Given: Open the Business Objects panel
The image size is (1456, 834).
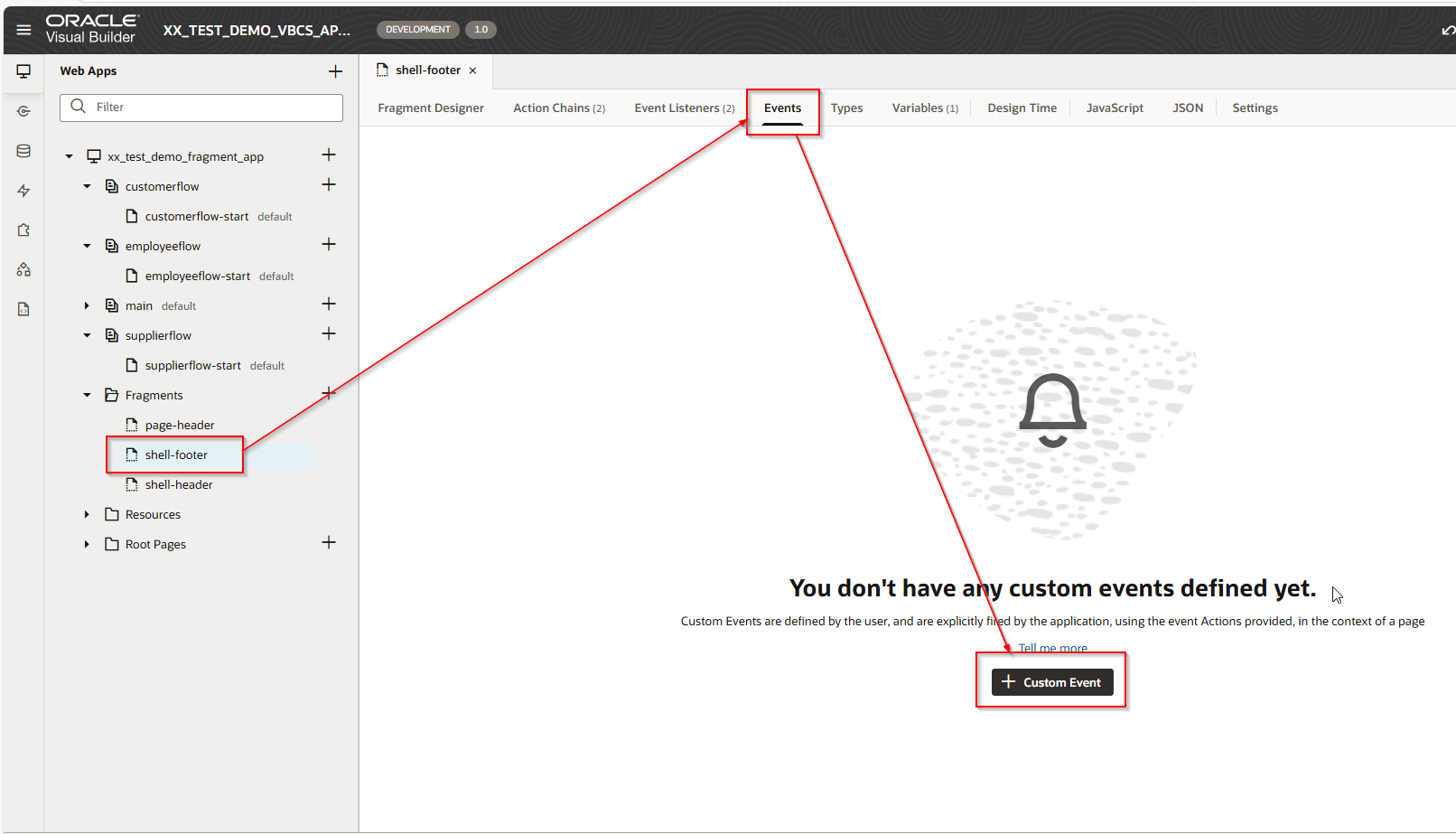Looking at the screenshot, I should (23, 150).
